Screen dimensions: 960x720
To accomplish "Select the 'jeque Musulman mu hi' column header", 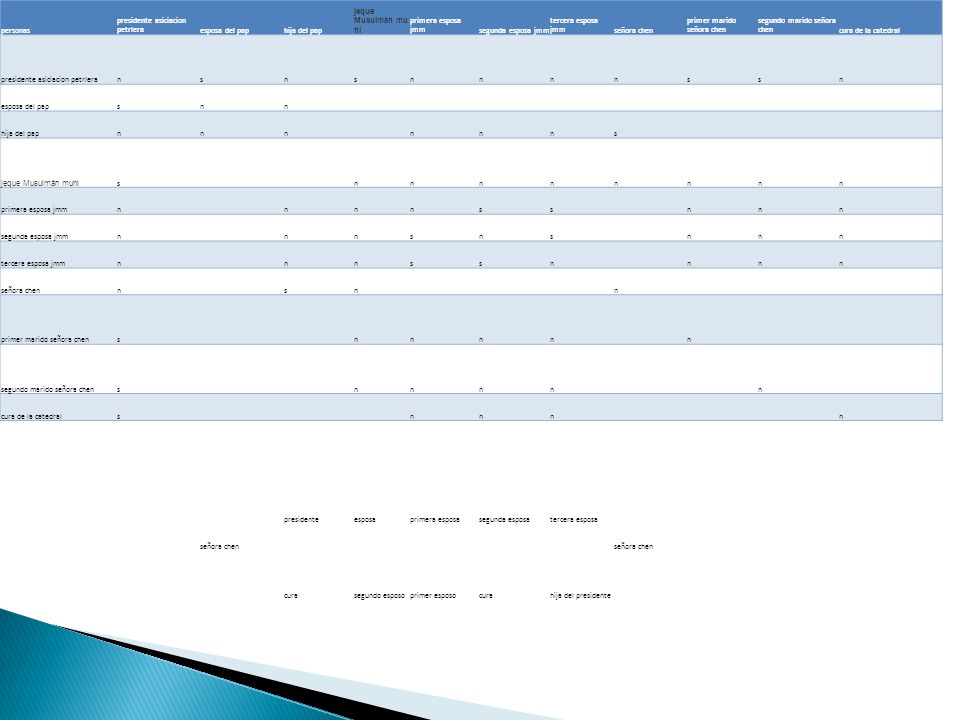I will click(x=380, y=20).
